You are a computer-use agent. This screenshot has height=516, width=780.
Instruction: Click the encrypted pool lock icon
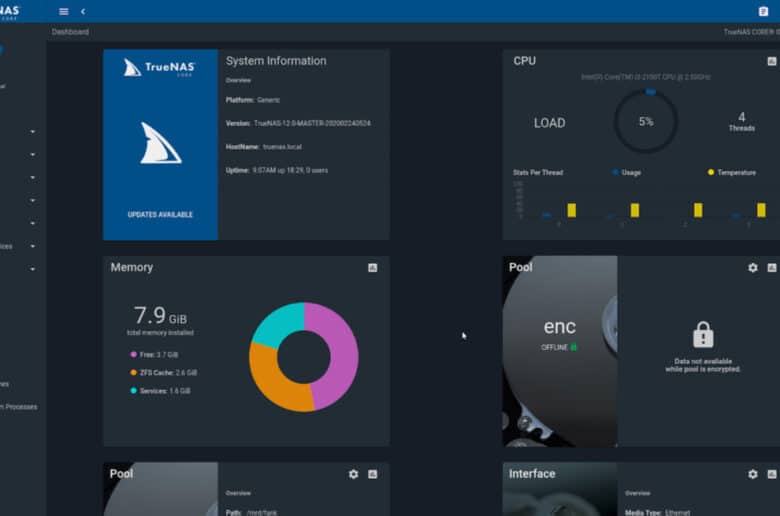pyautogui.click(x=703, y=334)
